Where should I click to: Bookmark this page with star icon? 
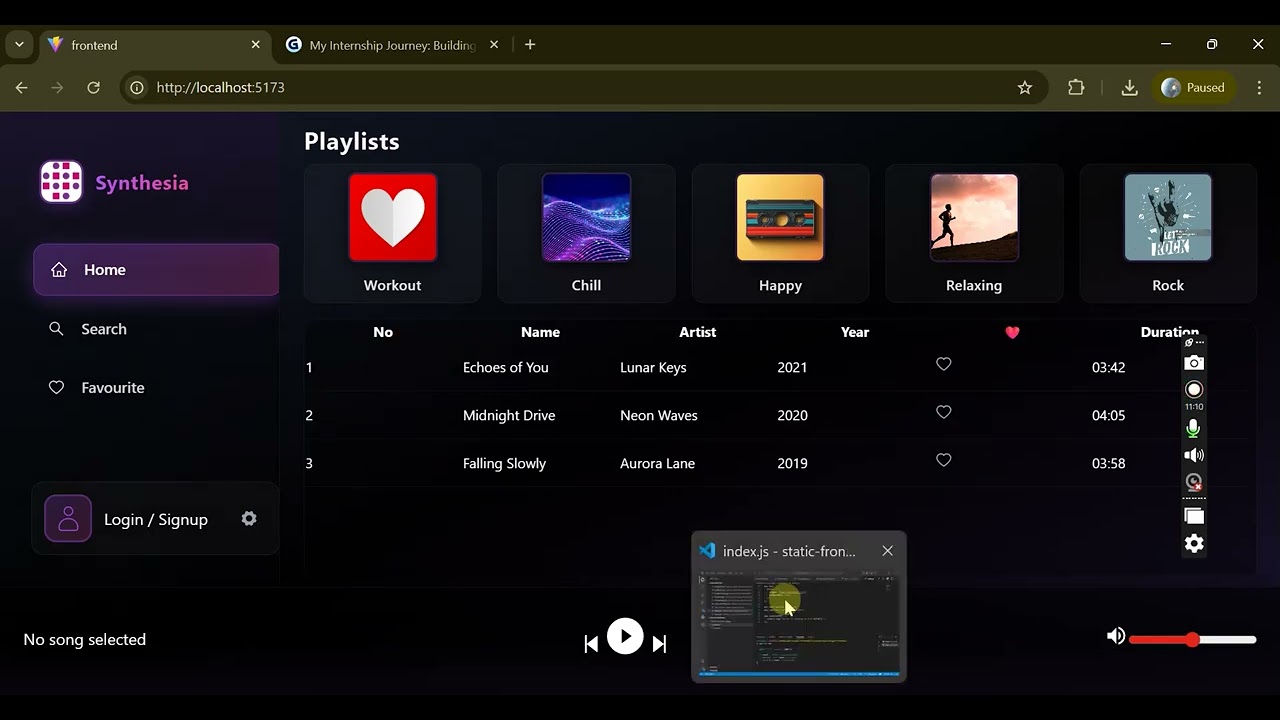pos(1025,88)
